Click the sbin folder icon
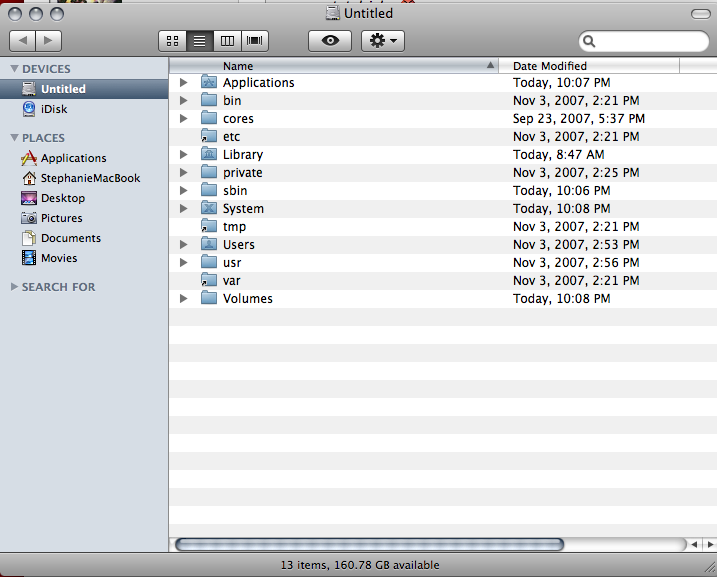 click(209, 190)
